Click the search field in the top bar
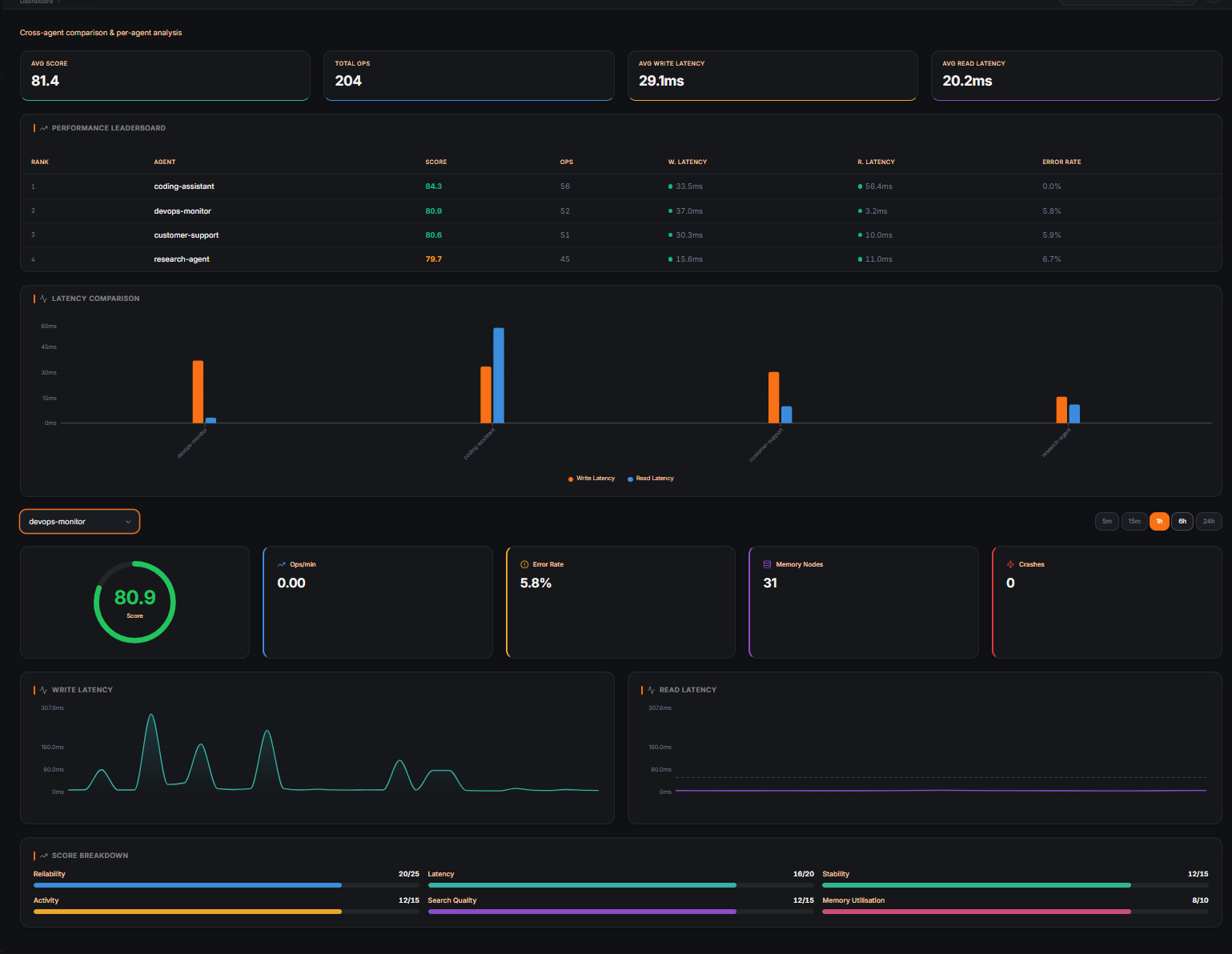This screenshot has height=954, width=1232. pos(1127,3)
